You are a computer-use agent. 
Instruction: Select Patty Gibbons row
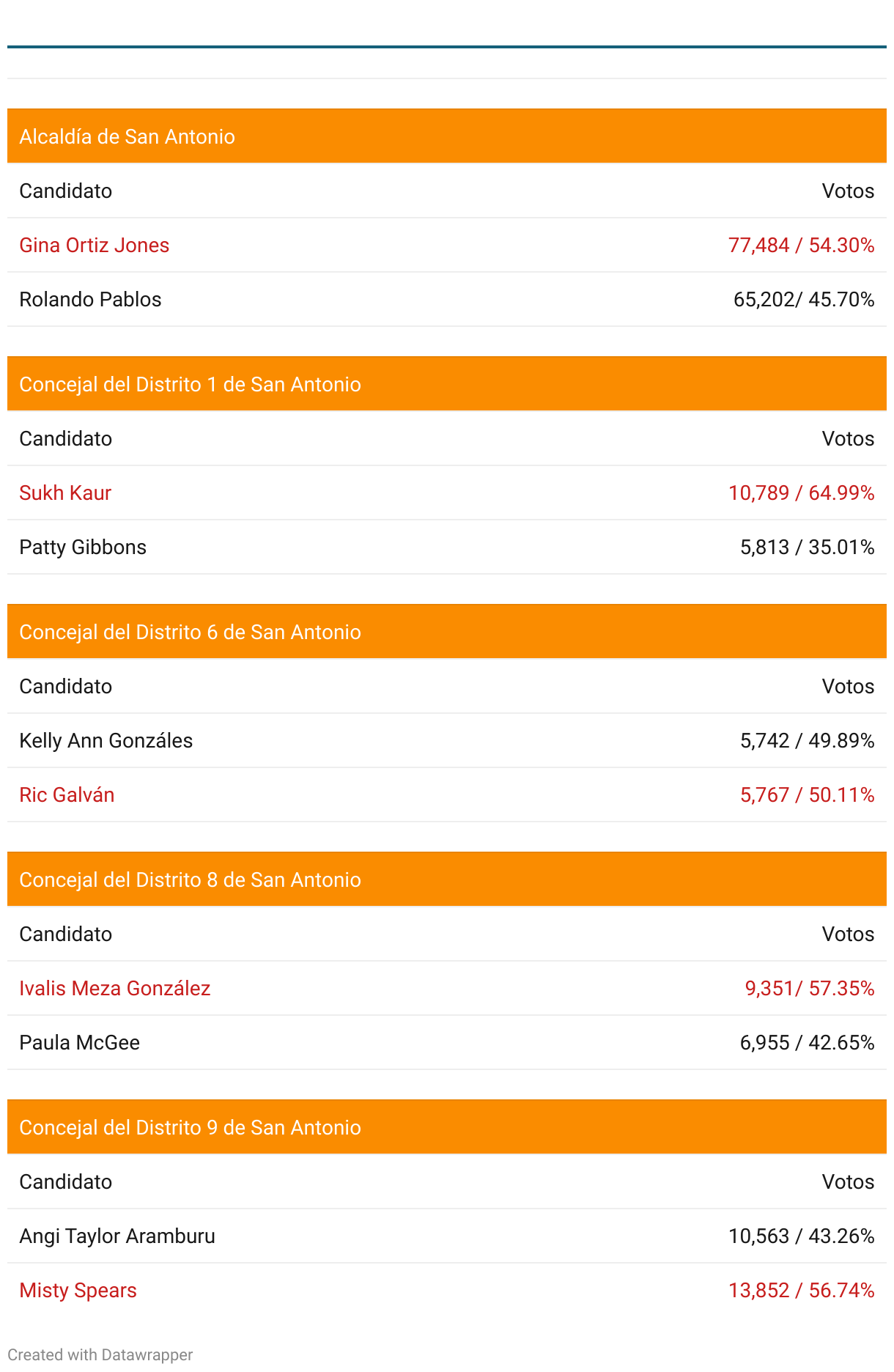click(x=447, y=547)
